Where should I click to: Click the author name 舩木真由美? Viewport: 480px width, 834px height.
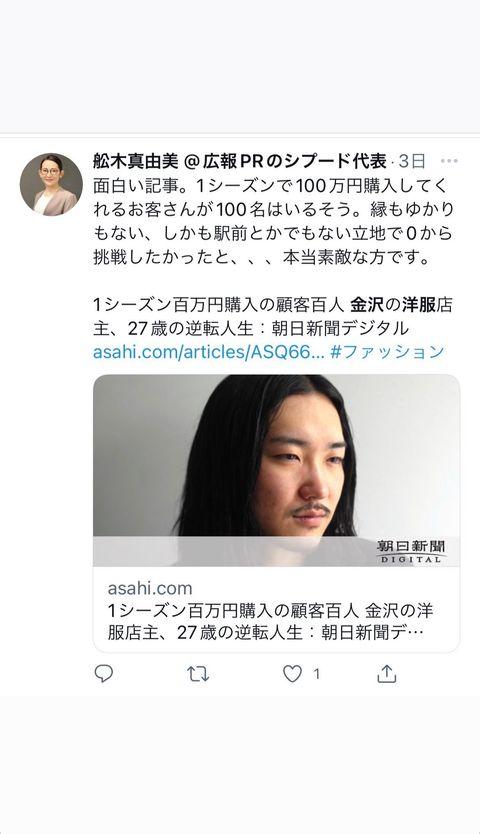136,161
